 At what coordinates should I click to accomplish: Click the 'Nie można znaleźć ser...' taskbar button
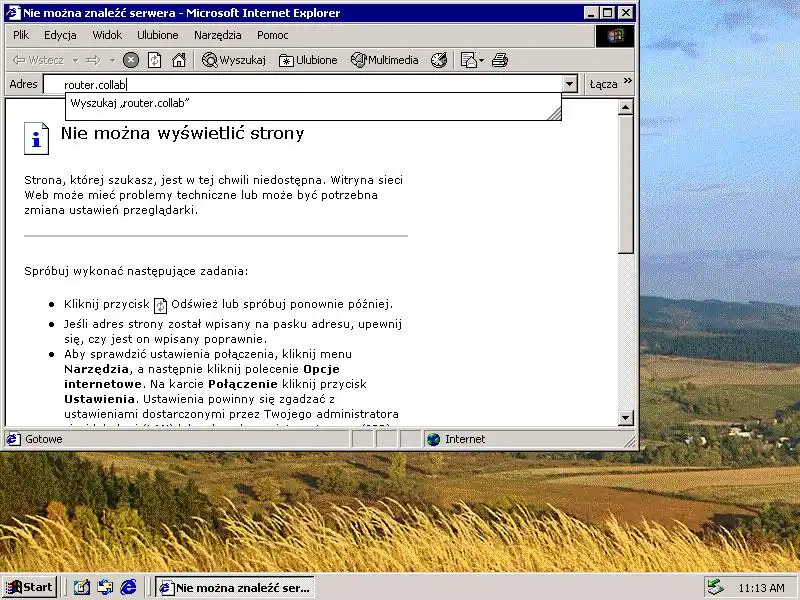[x=235, y=588]
